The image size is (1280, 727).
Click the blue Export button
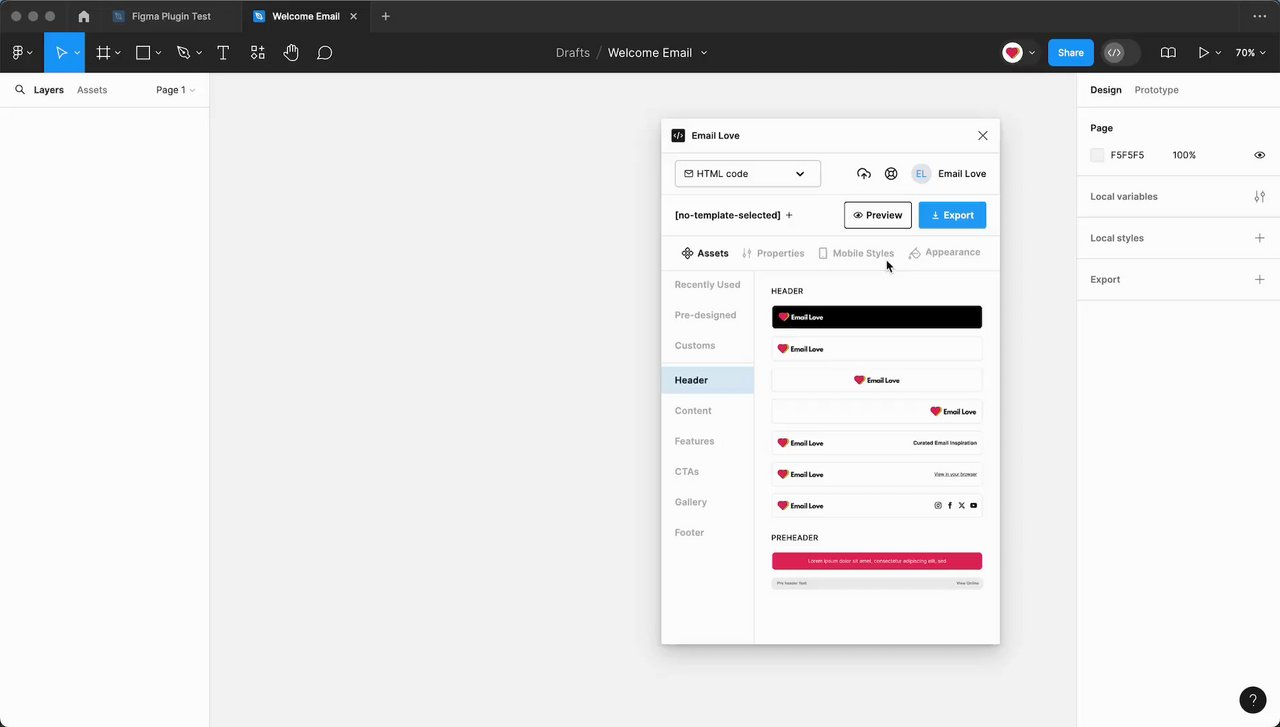[952, 215]
